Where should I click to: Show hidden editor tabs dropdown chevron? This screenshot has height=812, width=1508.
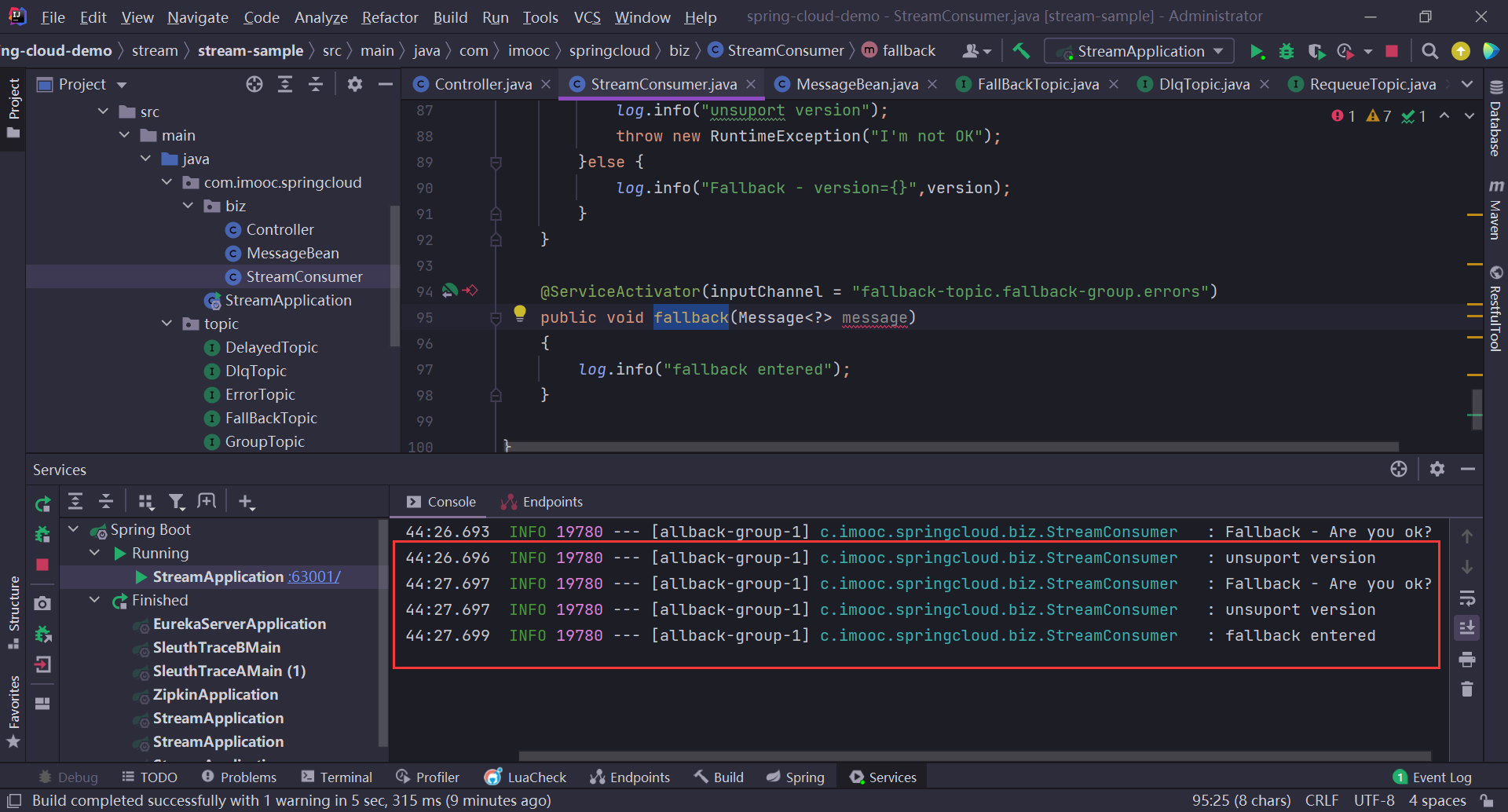click(1467, 84)
